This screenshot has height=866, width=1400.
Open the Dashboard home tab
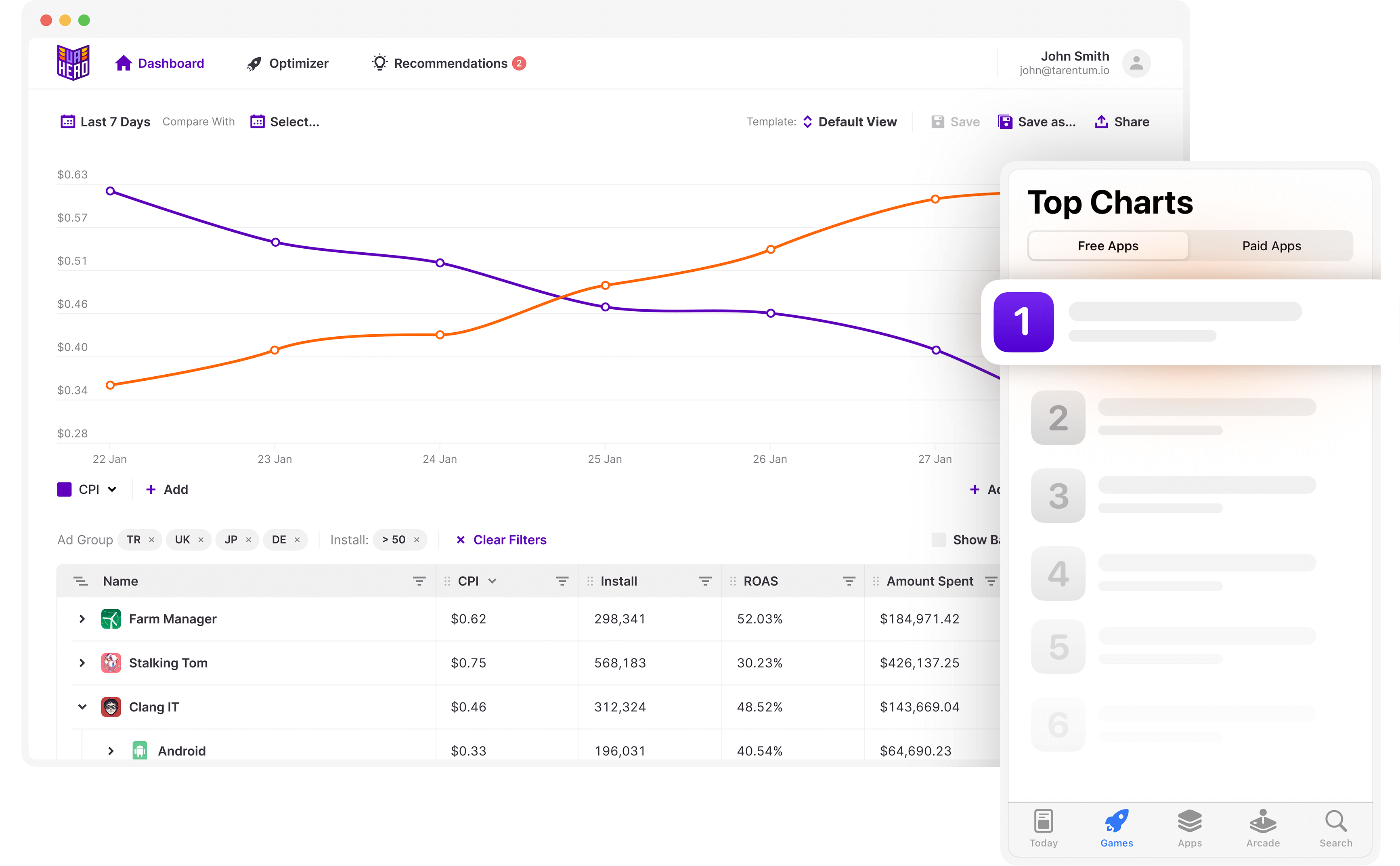pos(159,63)
